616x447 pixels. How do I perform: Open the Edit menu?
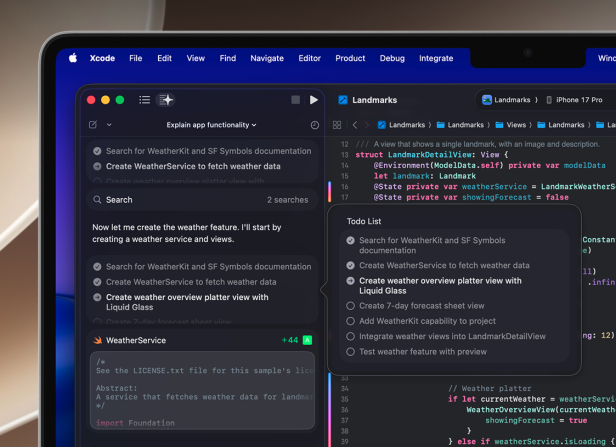164,58
